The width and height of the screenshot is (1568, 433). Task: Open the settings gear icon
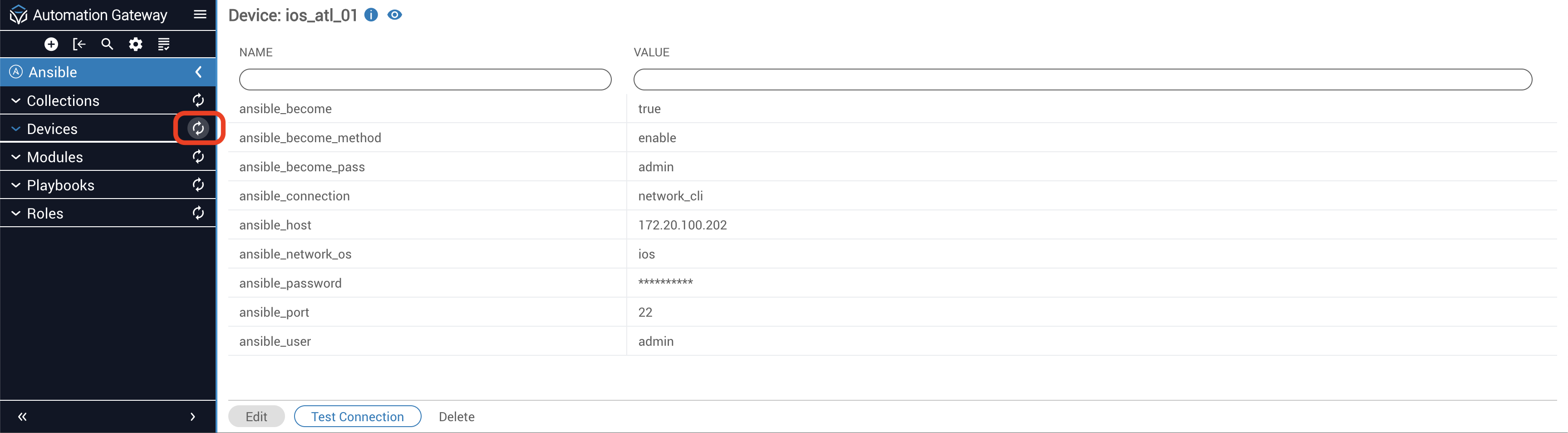point(136,44)
